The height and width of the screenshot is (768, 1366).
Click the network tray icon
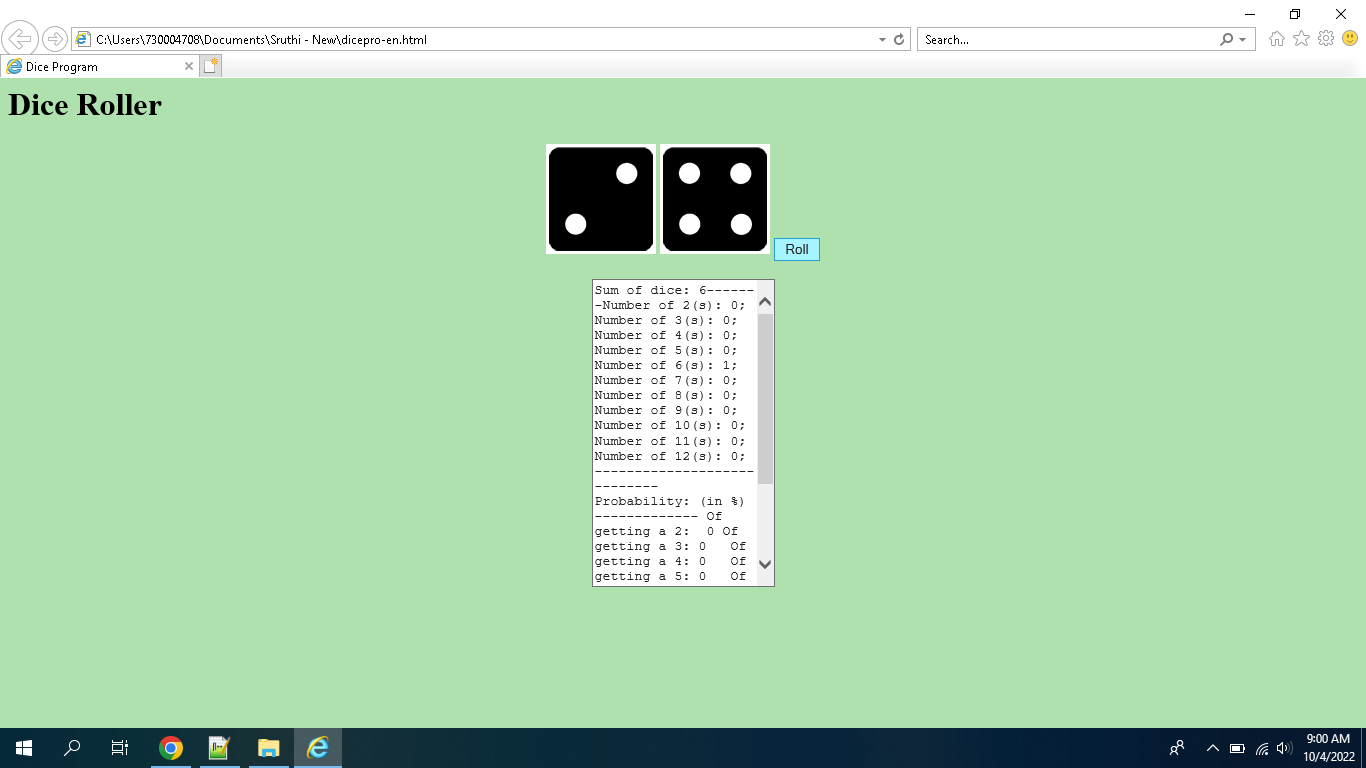[x=1262, y=748]
